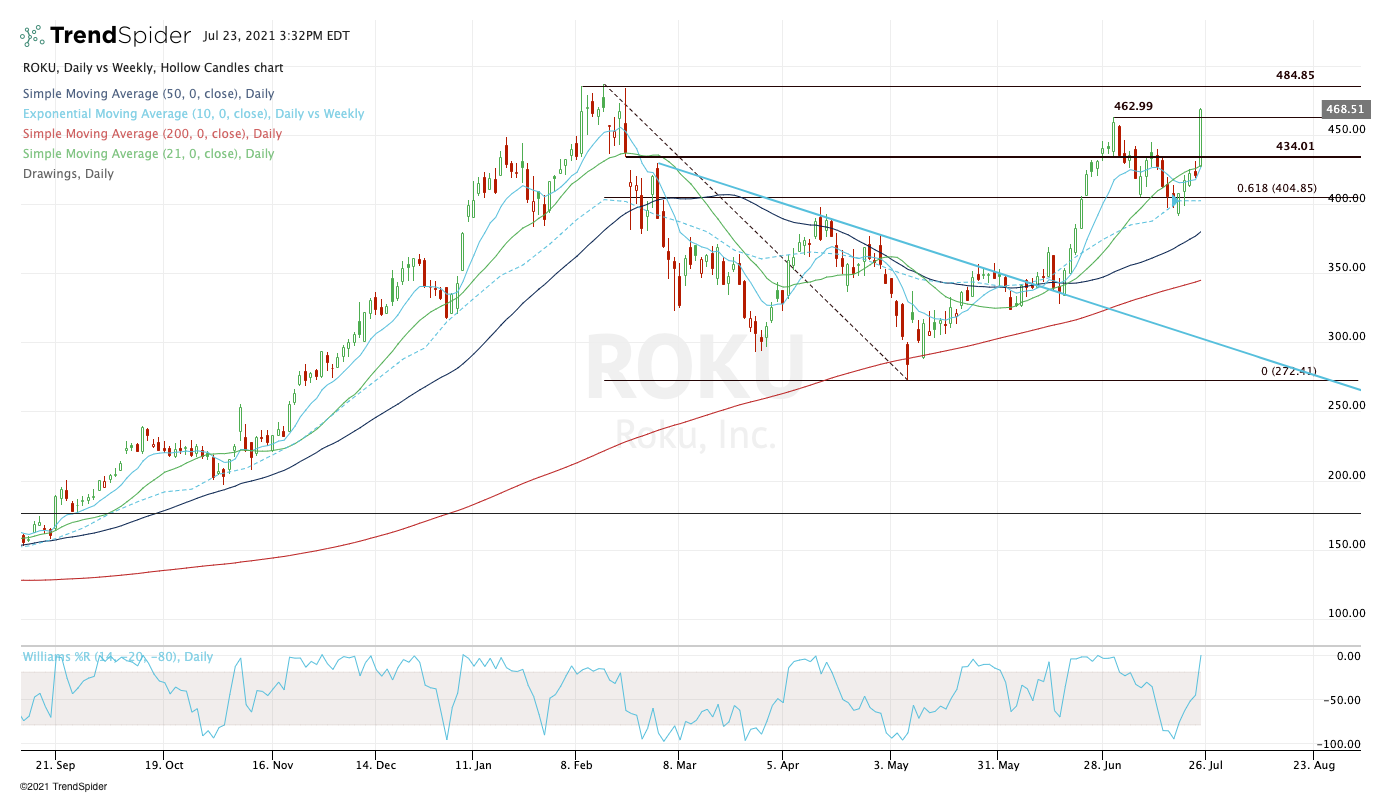Click the 462.99 price level label
The height and width of the screenshot is (796, 1391).
1133,106
